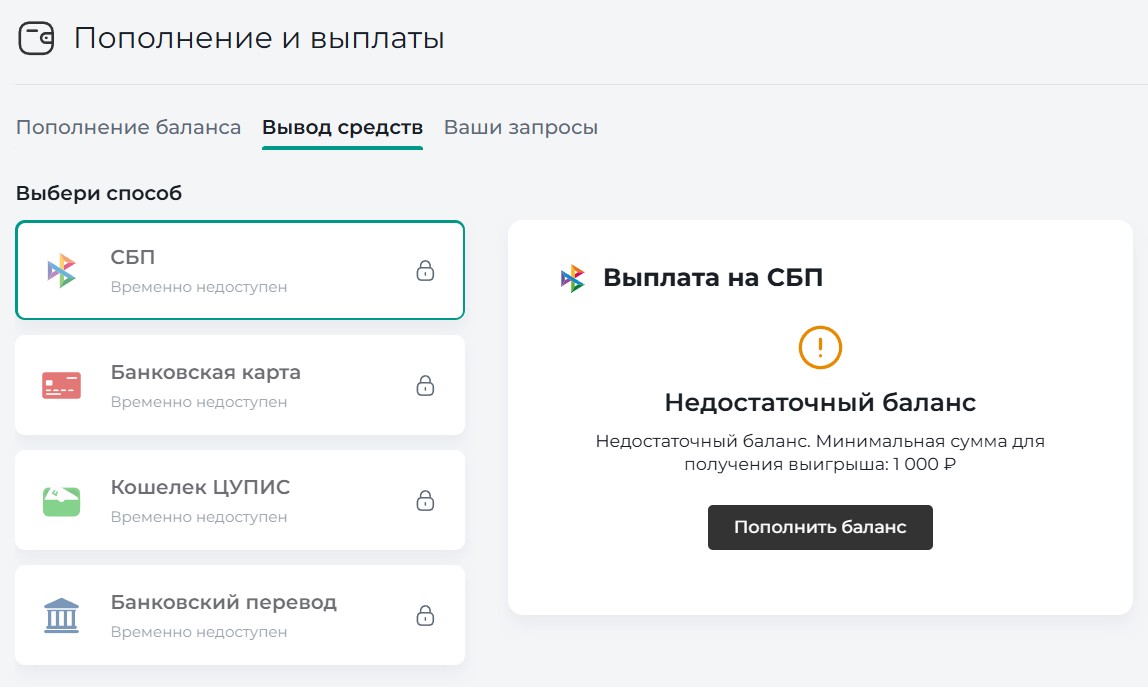This screenshot has width=1148, height=687.
Task: Click the Недостаточный баланс heading
Action: (x=820, y=403)
